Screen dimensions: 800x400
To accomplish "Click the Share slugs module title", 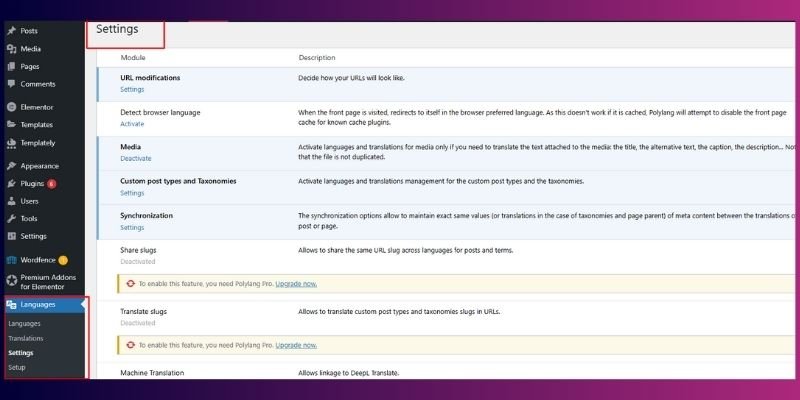I will coord(138,250).
